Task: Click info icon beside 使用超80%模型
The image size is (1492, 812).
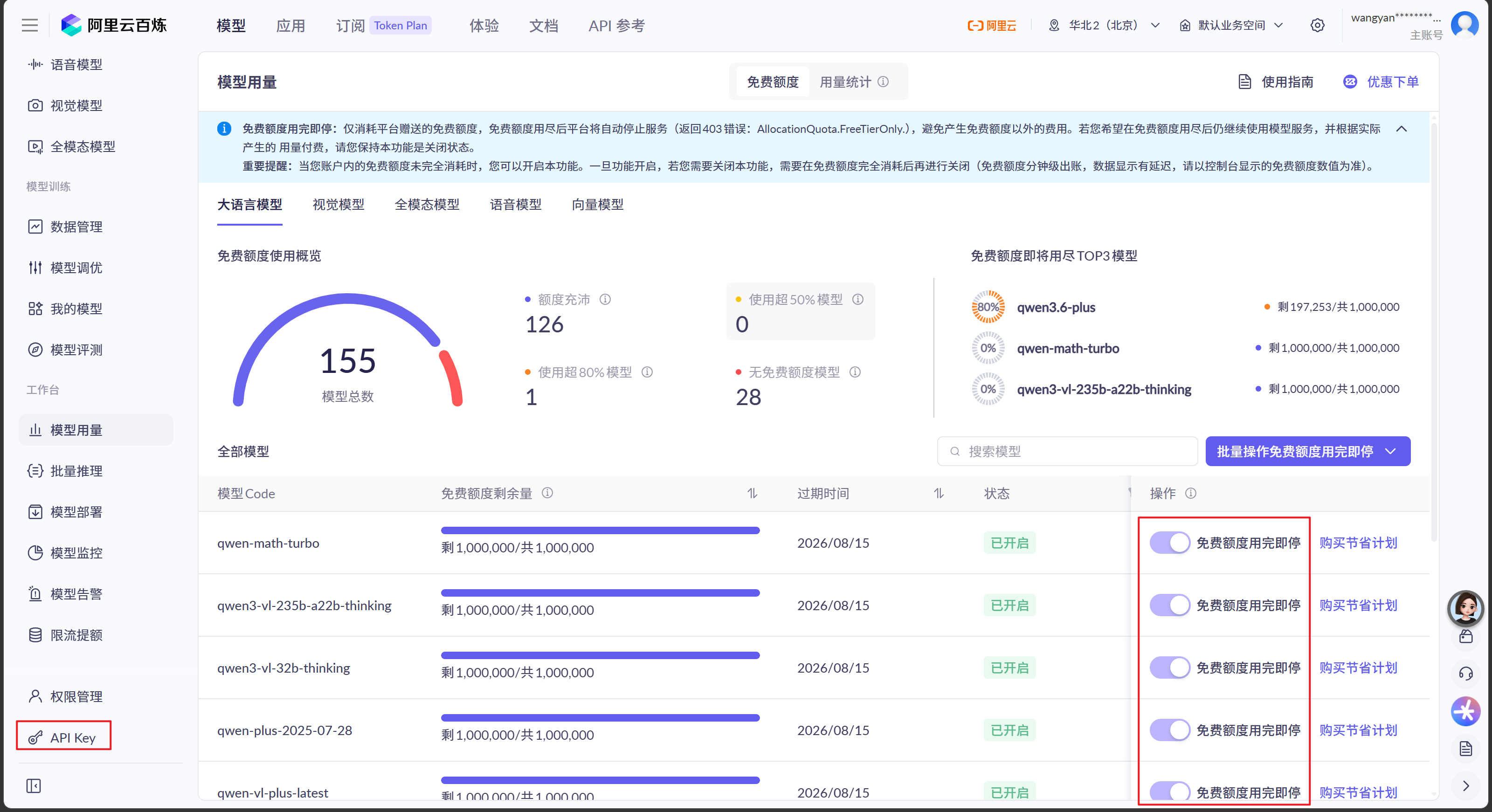Action: [x=647, y=372]
